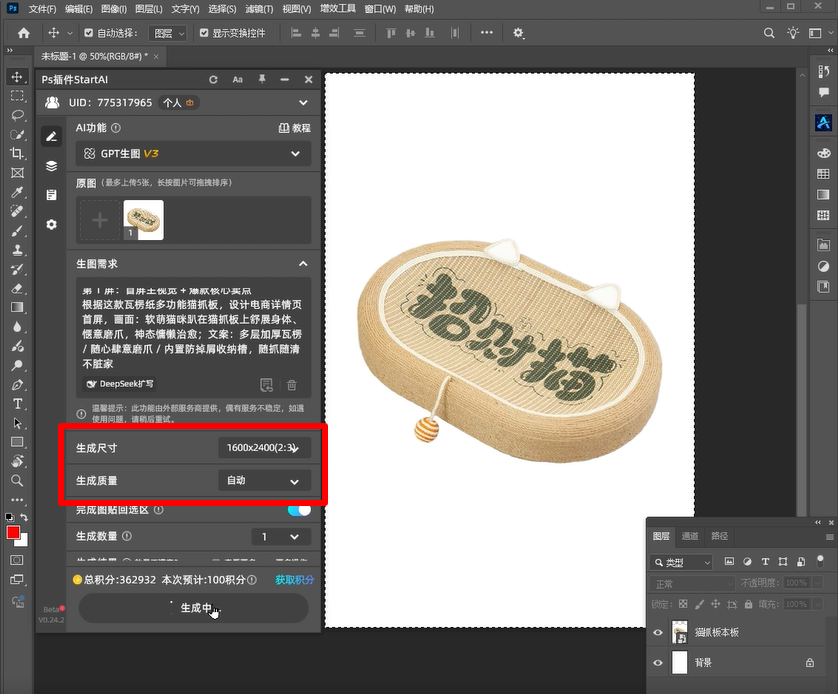838x694 pixels.
Task: Open the blend mode 正常 dropdown
Action: click(x=693, y=583)
